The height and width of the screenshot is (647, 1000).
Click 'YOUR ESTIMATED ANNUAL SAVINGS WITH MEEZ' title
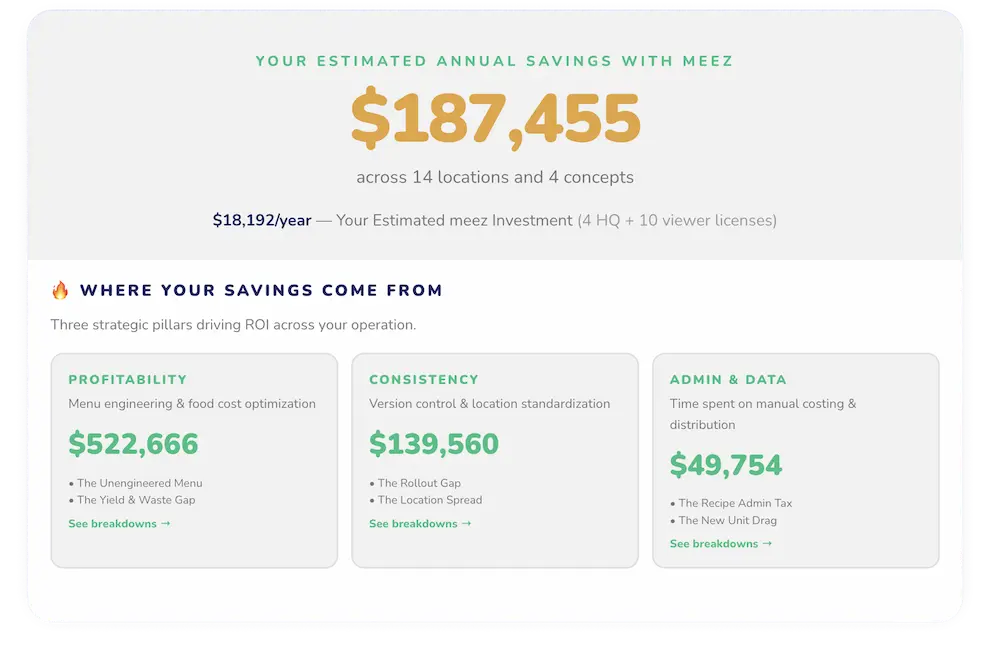495,61
